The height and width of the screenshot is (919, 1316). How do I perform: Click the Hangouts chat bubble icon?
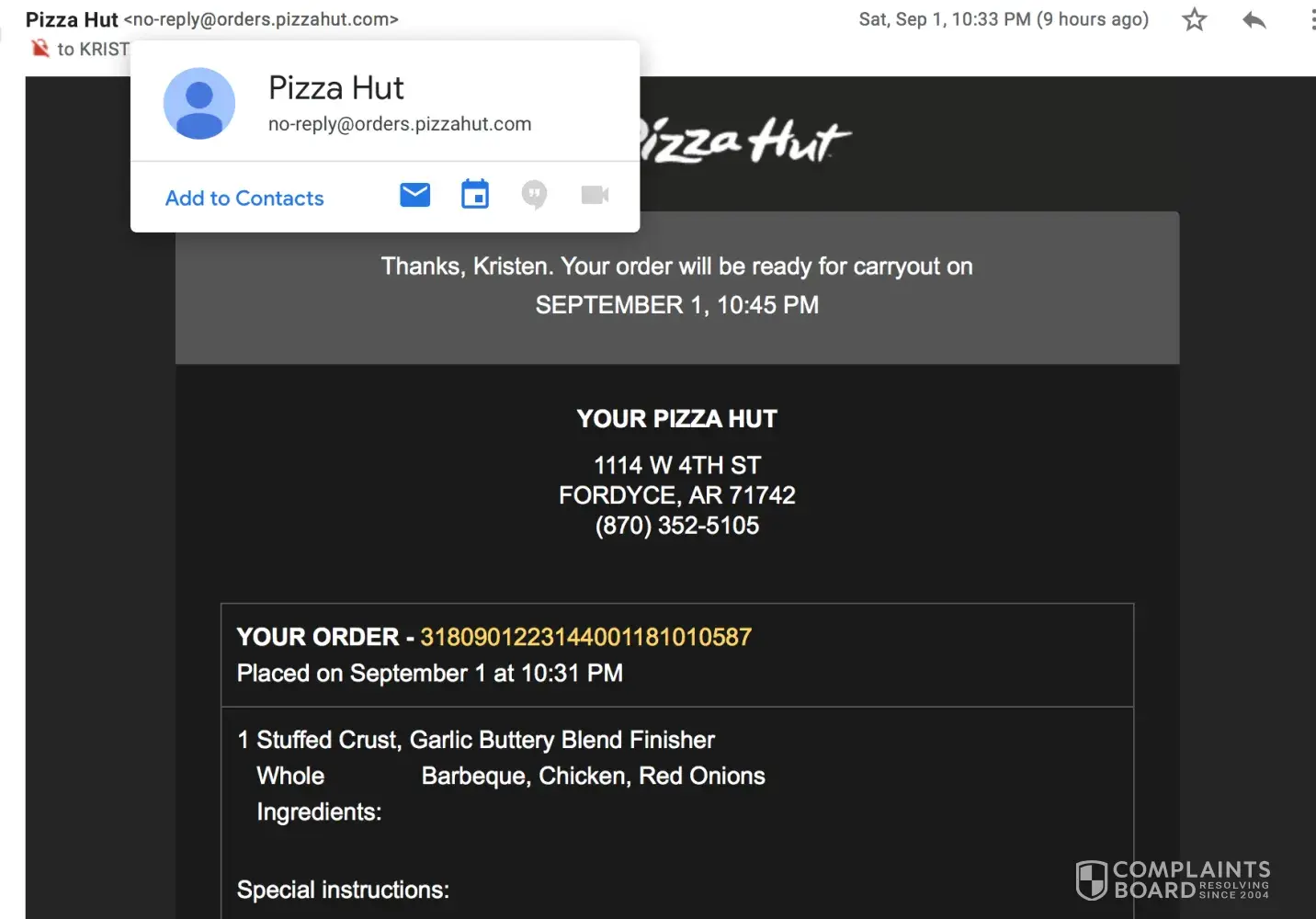tap(534, 195)
